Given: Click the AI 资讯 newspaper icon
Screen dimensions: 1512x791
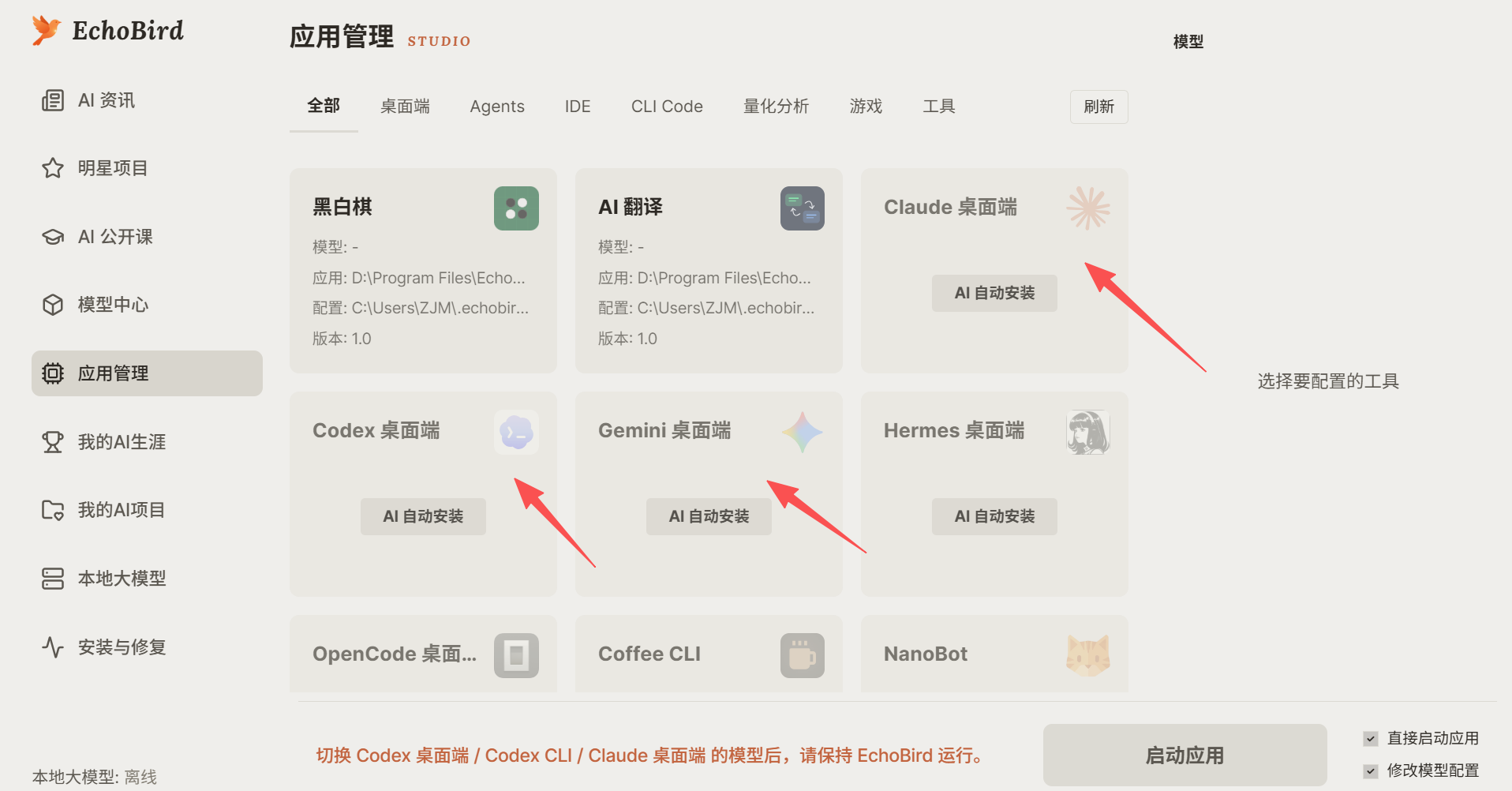Looking at the screenshot, I should tap(53, 100).
